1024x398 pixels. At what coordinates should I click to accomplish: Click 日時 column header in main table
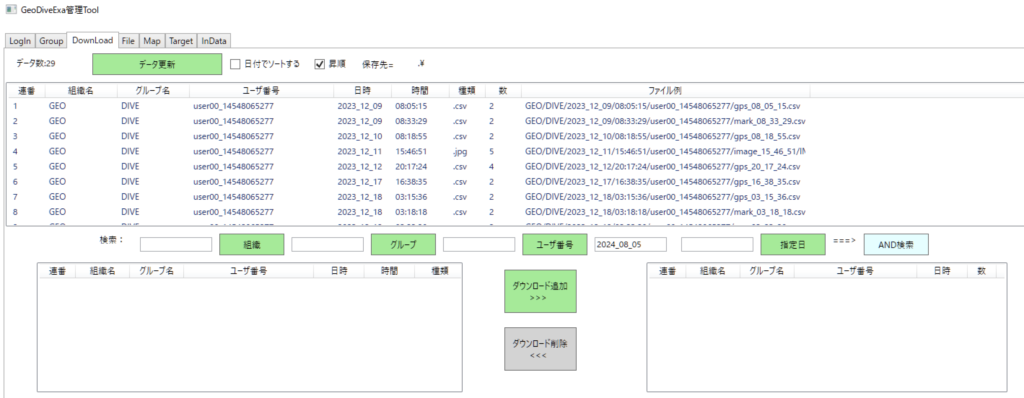click(362, 91)
